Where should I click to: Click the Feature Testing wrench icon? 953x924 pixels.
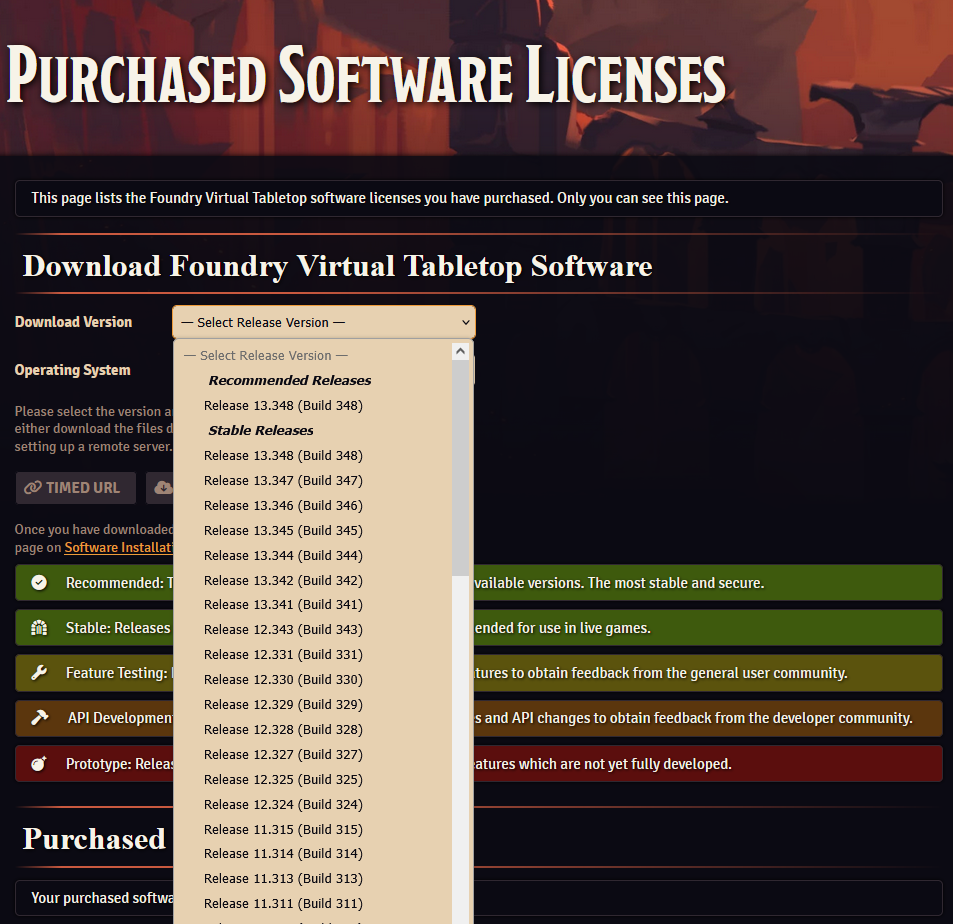point(39,673)
